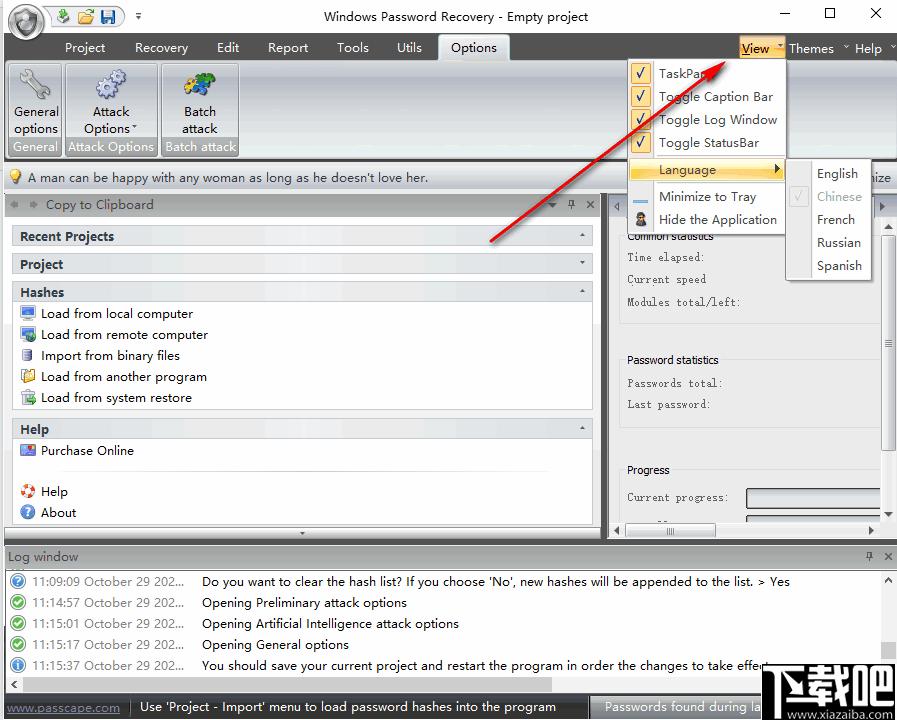The height and width of the screenshot is (720, 897).
Task: Click Load from system restore icon
Action: coord(28,397)
